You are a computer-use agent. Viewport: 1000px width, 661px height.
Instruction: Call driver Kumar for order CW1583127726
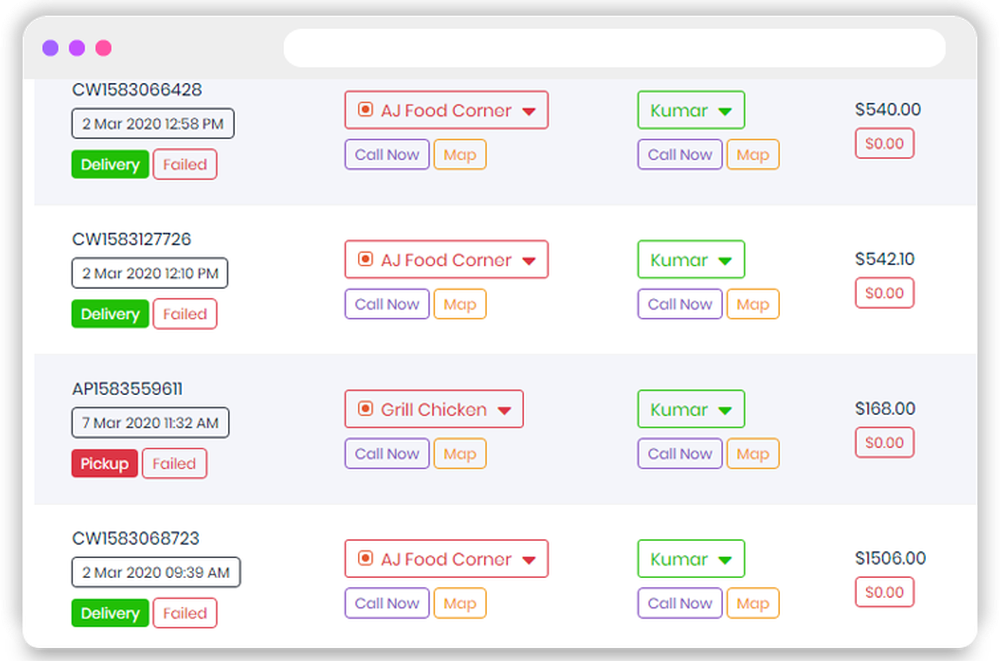[x=680, y=304]
